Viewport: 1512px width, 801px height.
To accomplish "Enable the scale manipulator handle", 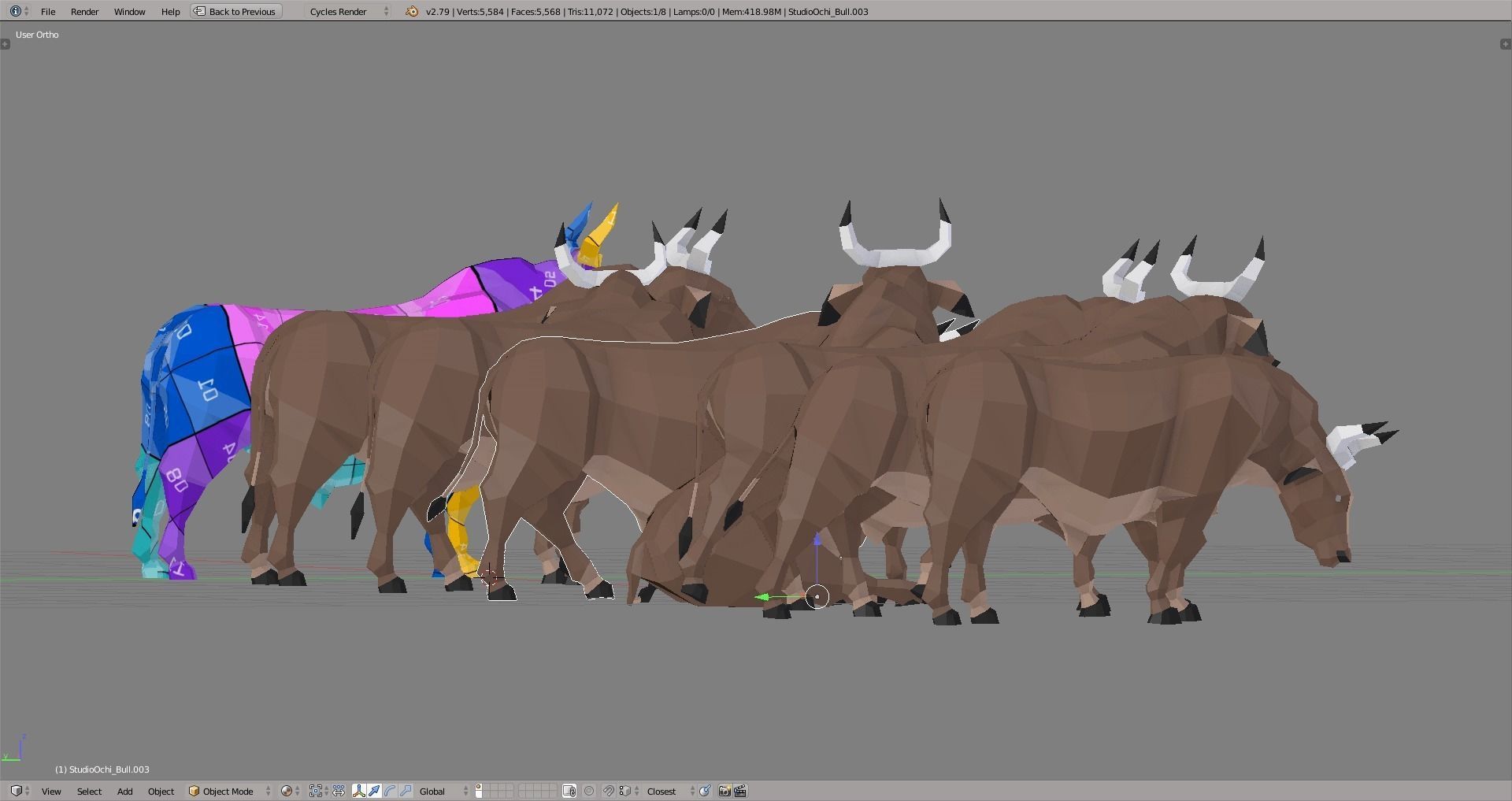I will pyautogui.click(x=406, y=791).
